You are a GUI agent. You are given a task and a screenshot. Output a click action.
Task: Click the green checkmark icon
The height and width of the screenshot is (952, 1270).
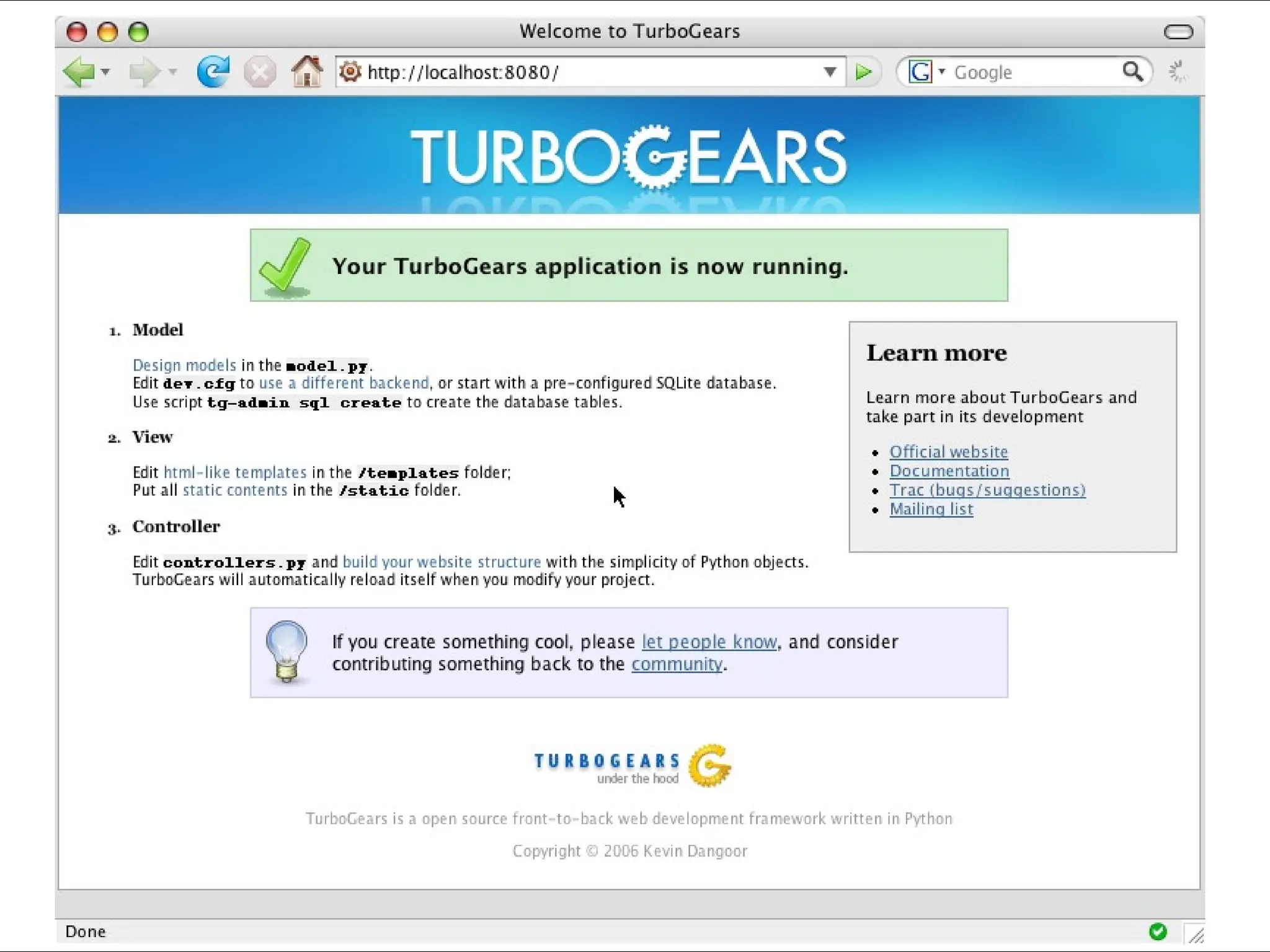pyautogui.click(x=285, y=267)
